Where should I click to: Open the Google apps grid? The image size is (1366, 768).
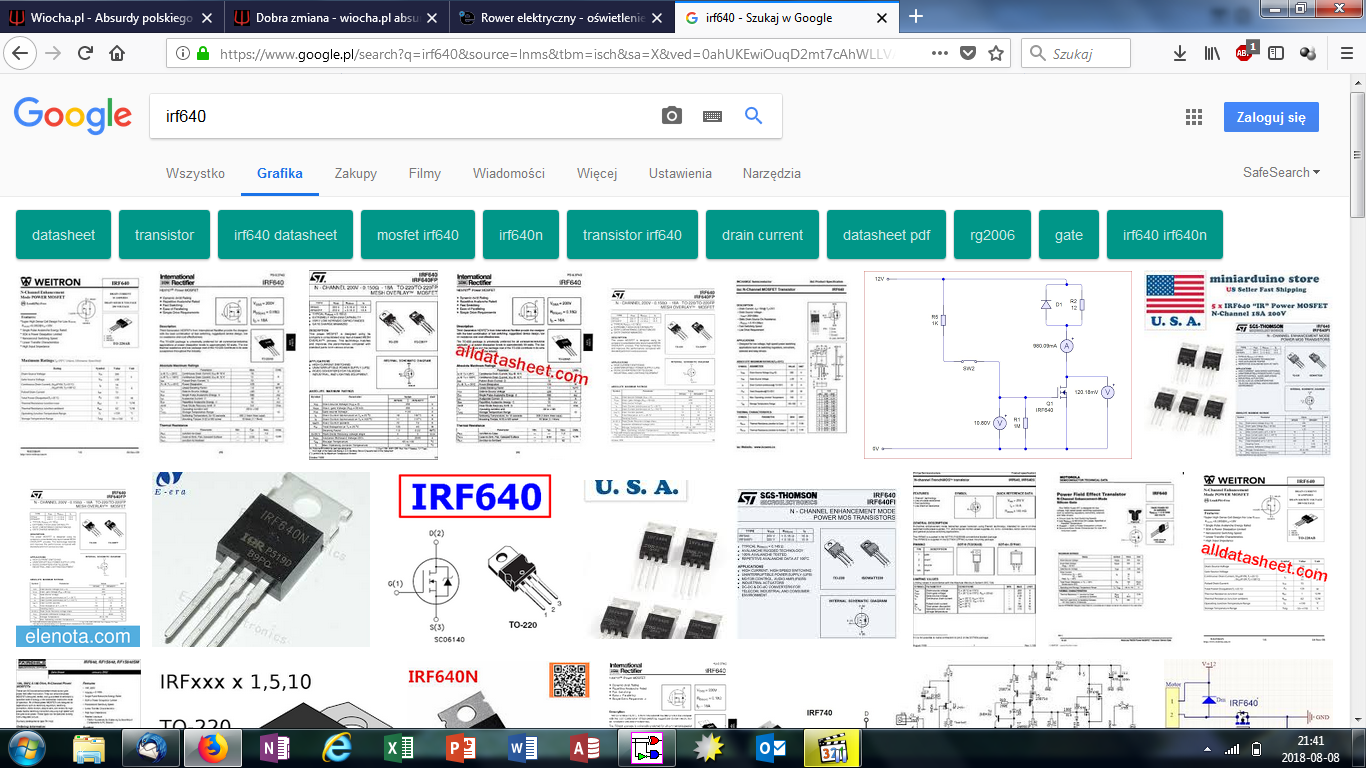point(1193,117)
